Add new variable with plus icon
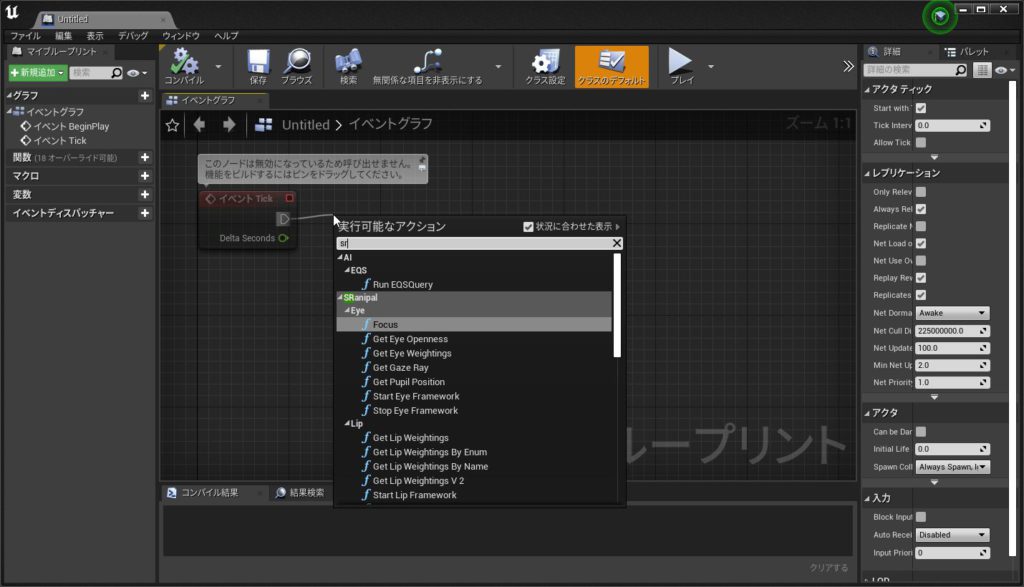 click(145, 195)
